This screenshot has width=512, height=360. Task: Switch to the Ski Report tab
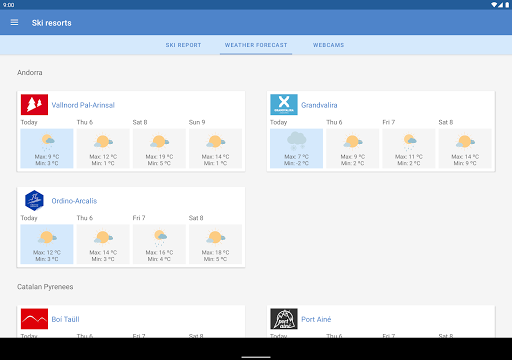point(183,45)
